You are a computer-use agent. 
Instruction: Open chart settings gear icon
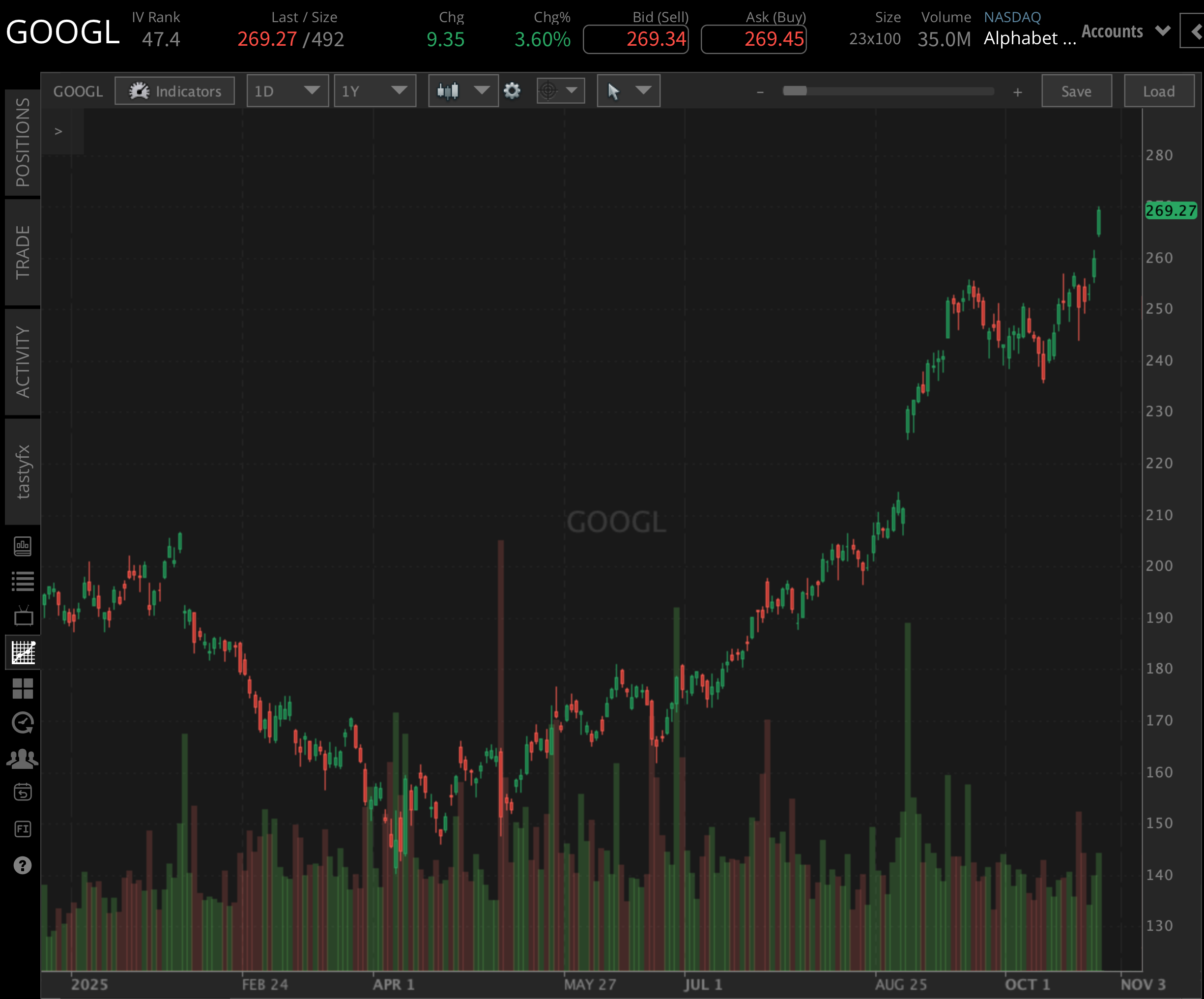tap(512, 90)
